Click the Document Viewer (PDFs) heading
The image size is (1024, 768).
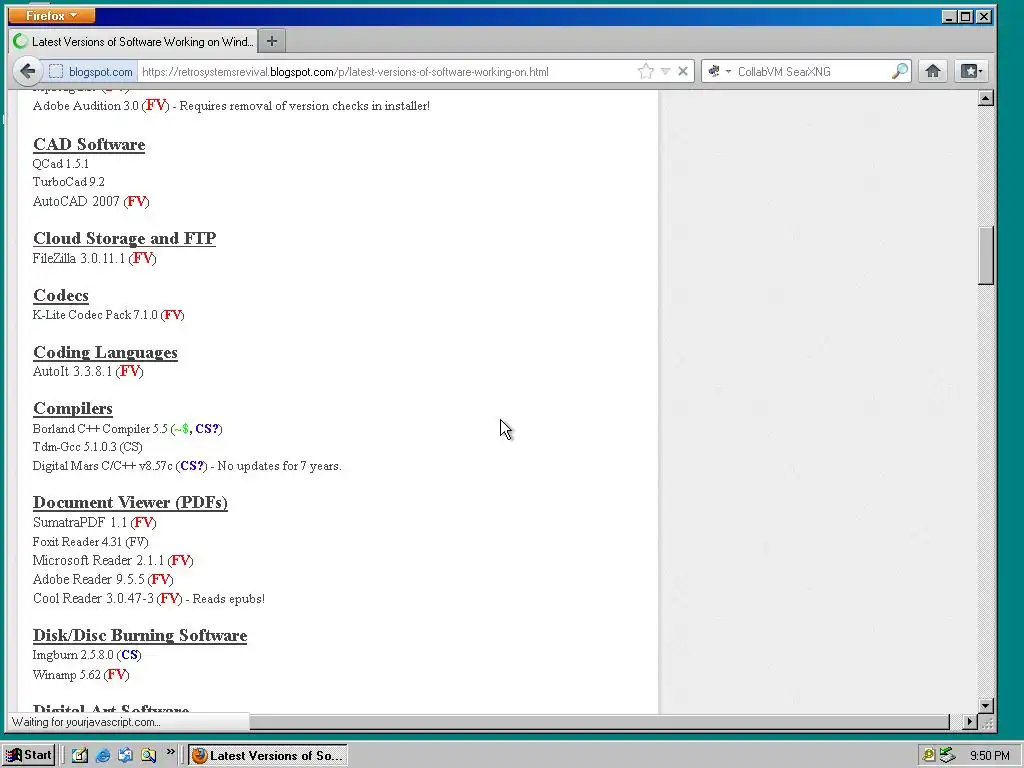(x=130, y=502)
